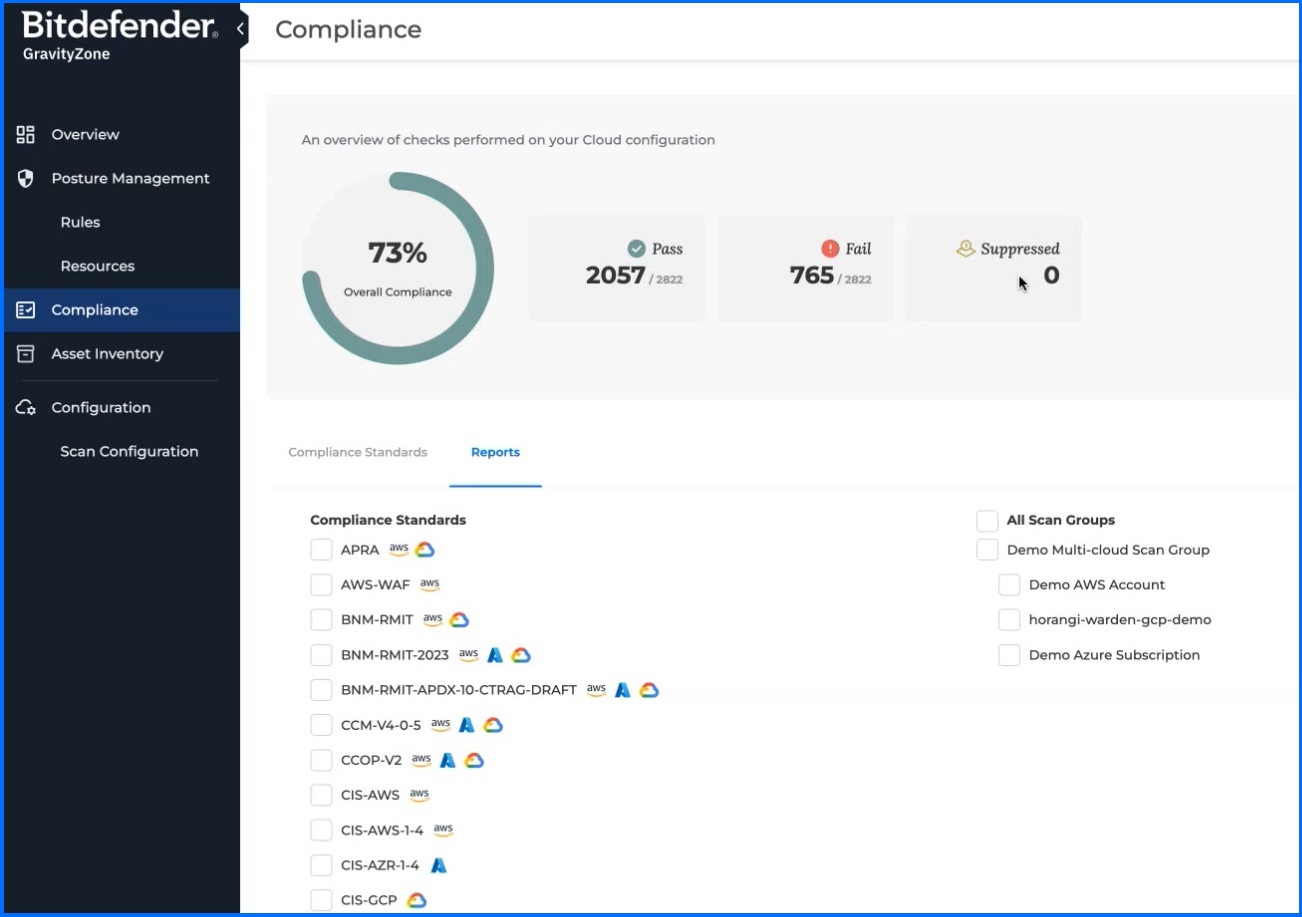Click the Compliance checklist icon in sidebar
The height and width of the screenshot is (917, 1302).
(26, 310)
